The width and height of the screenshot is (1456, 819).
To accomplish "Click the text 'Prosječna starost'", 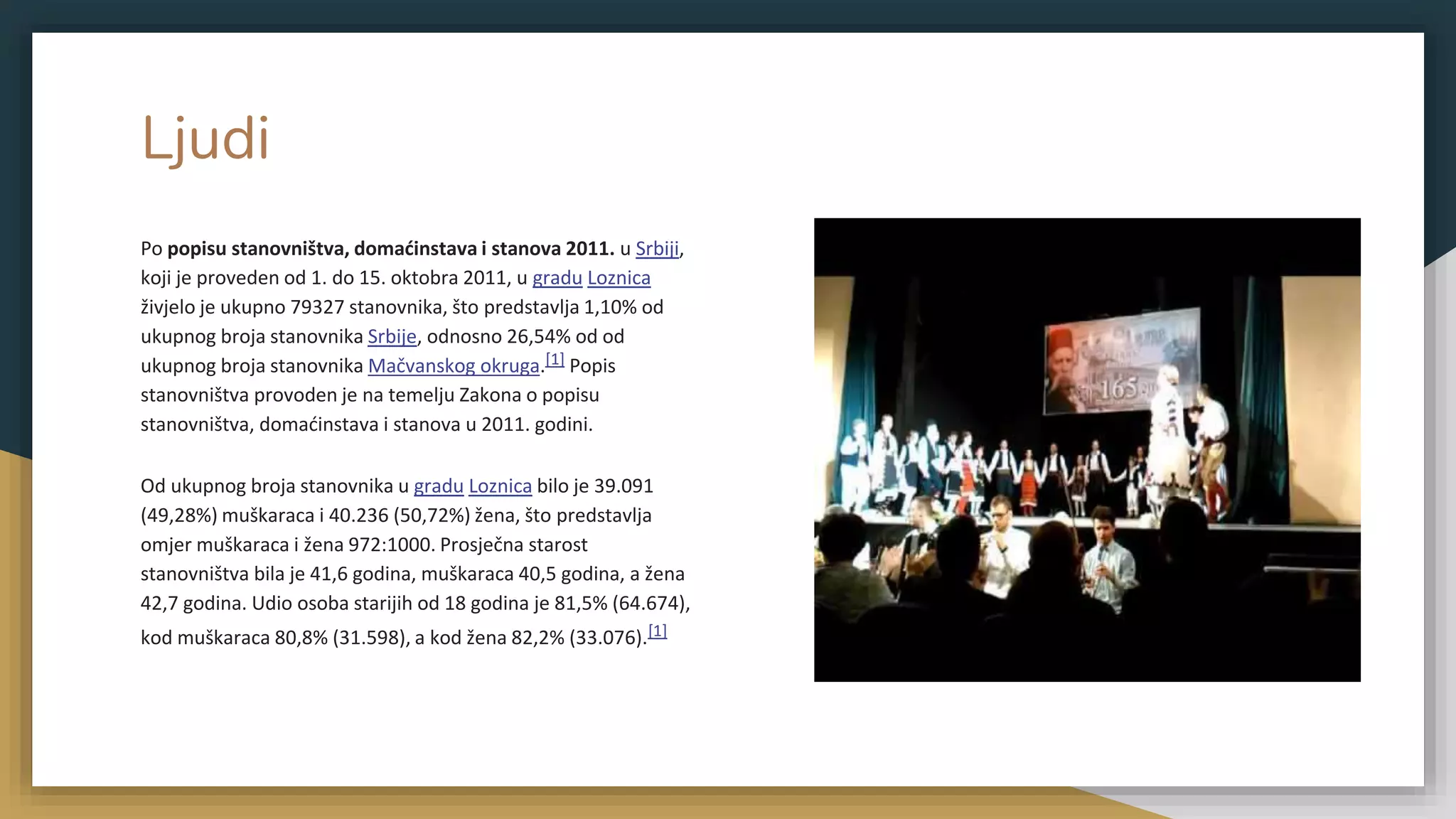I will tap(513, 545).
